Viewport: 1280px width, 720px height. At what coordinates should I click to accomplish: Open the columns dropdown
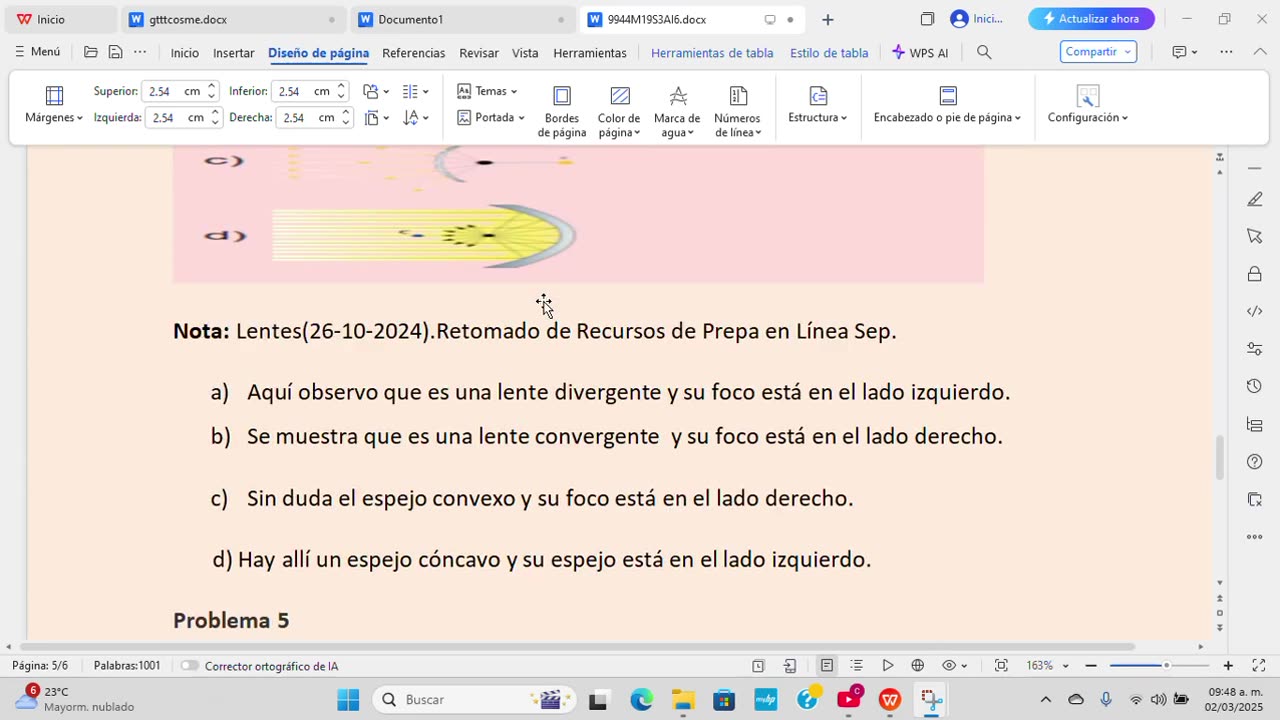(x=415, y=91)
